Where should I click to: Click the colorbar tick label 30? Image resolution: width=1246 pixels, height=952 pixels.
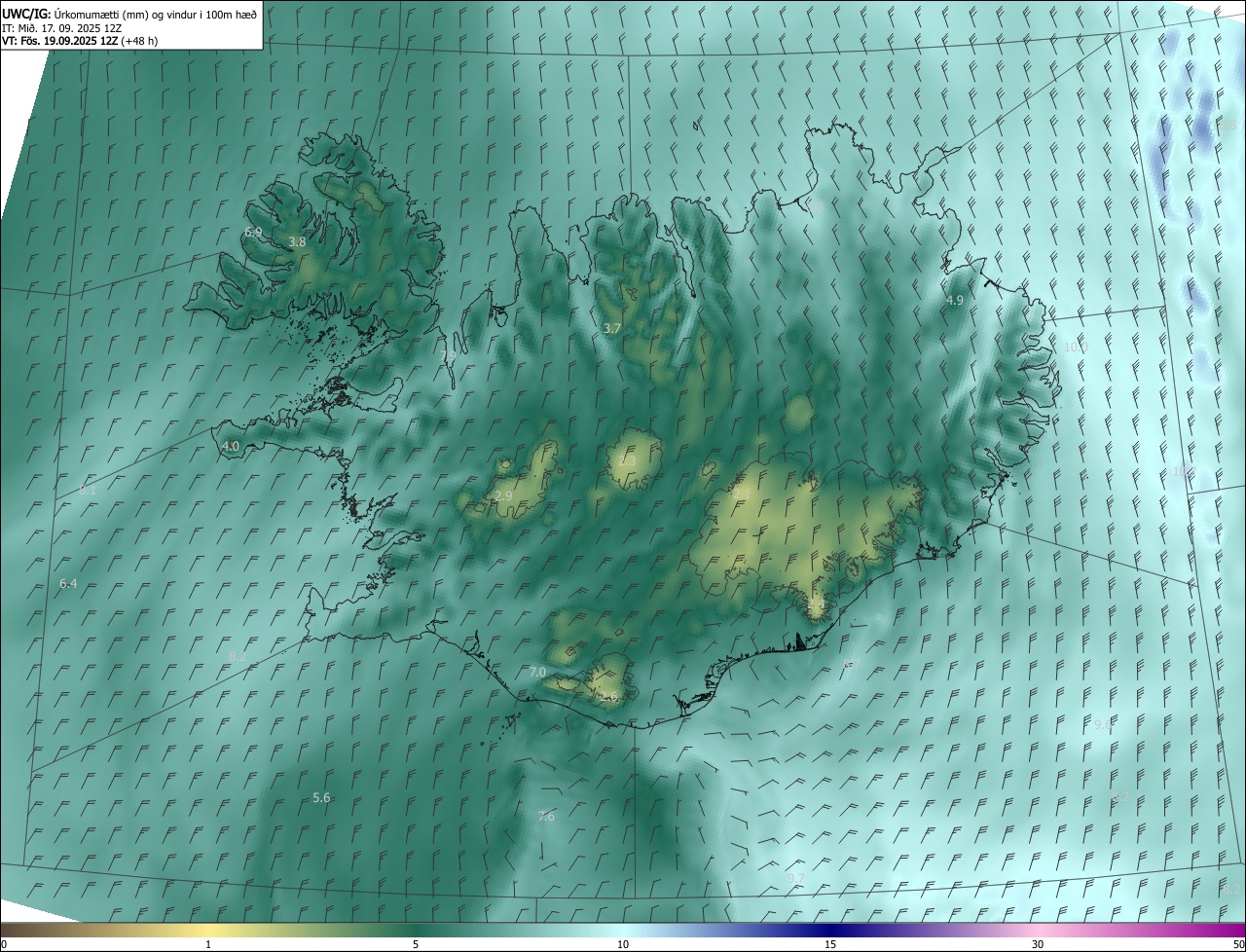(1038, 944)
